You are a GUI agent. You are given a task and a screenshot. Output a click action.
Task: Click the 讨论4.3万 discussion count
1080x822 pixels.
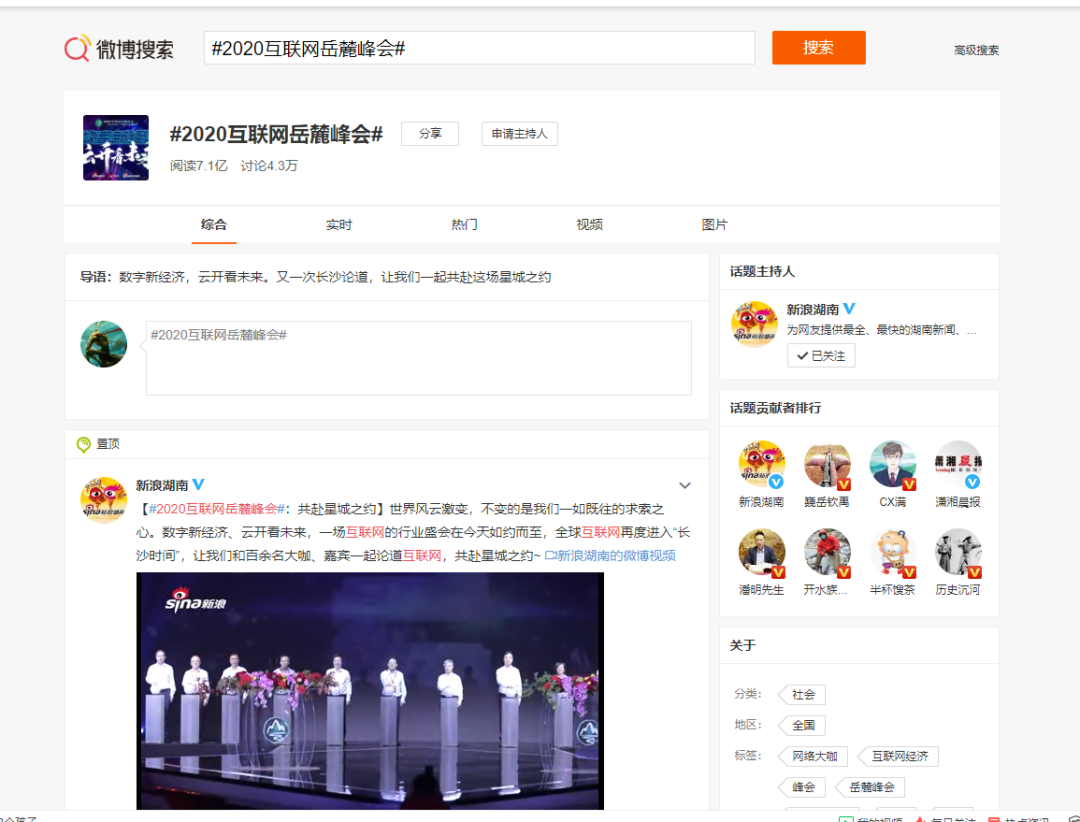click(x=269, y=166)
